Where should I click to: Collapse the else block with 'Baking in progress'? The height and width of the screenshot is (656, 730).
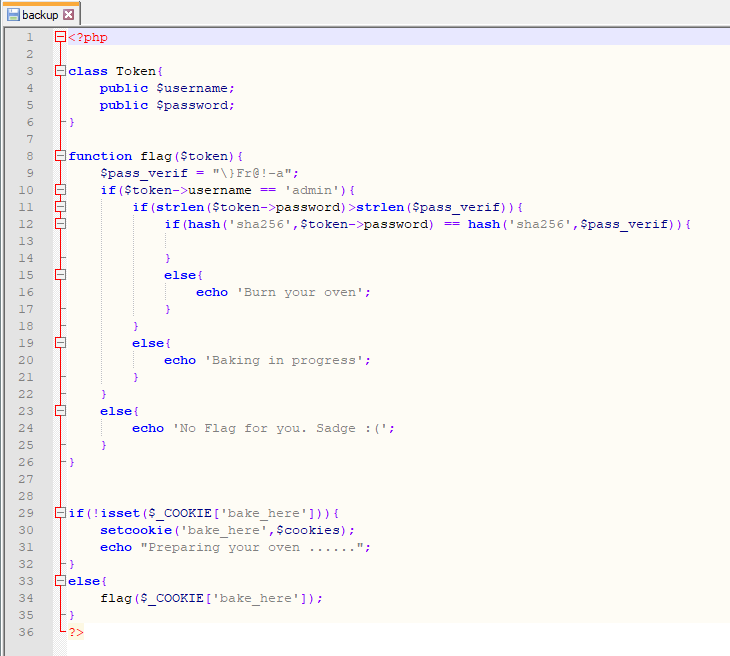pyautogui.click(x=61, y=343)
